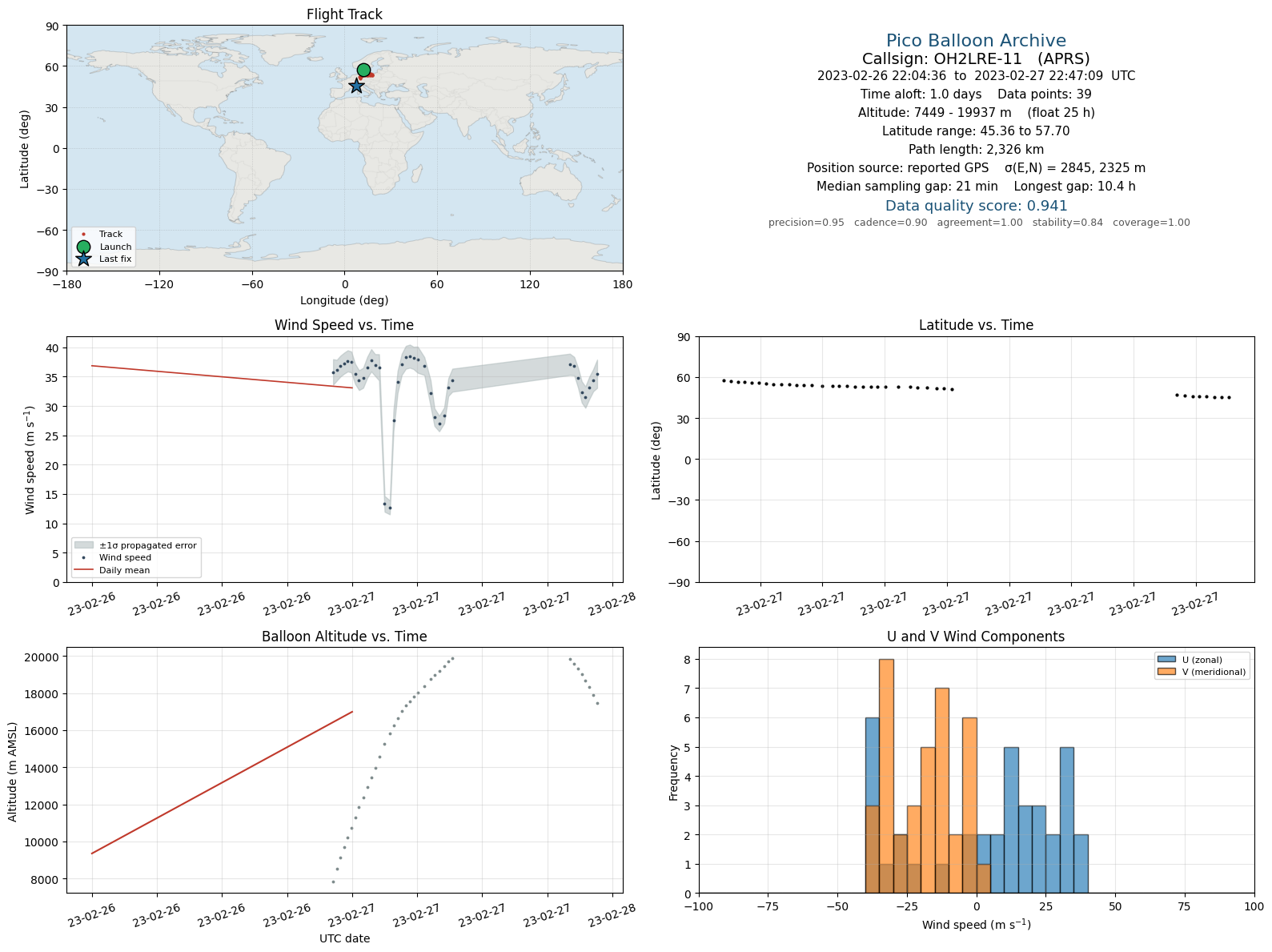This screenshot has width=1272, height=952.
Task: Click the Flight Track chart title
Action: (344, 14)
